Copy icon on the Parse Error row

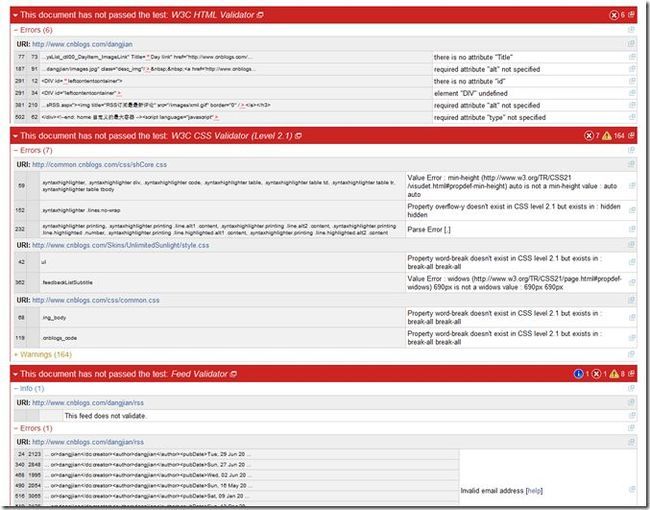click(x=632, y=229)
